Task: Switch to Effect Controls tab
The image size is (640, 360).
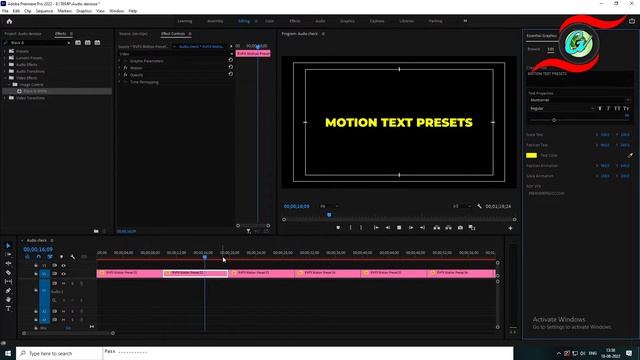Action: pos(173,34)
